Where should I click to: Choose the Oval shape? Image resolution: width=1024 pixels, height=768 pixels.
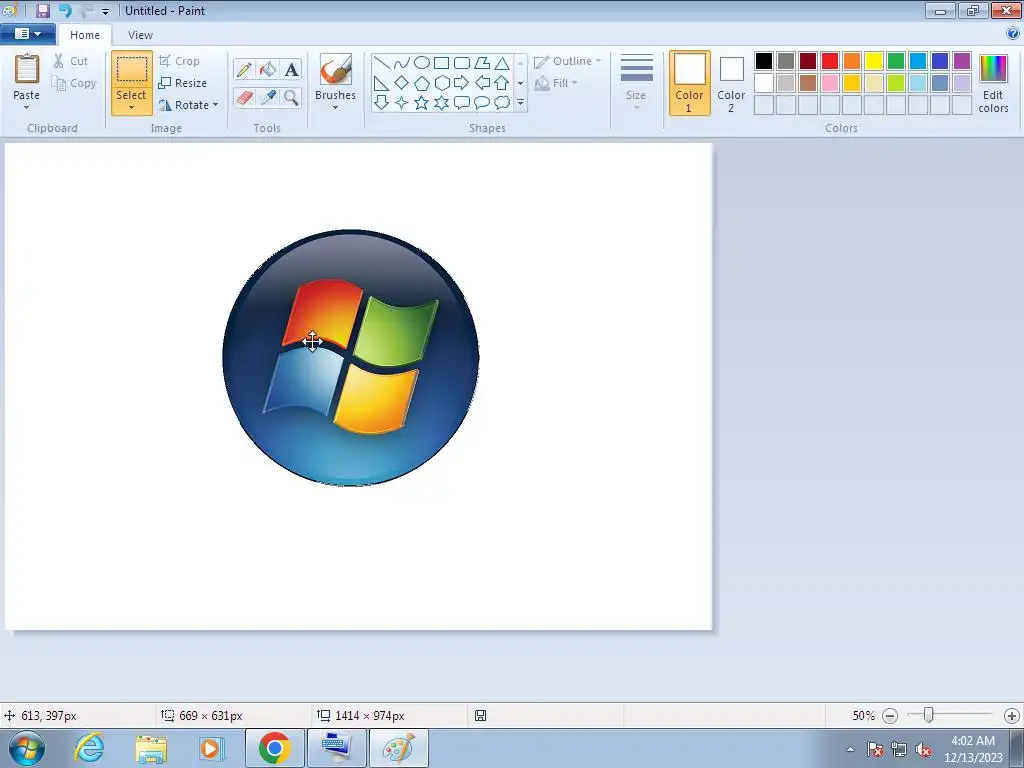pos(422,63)
